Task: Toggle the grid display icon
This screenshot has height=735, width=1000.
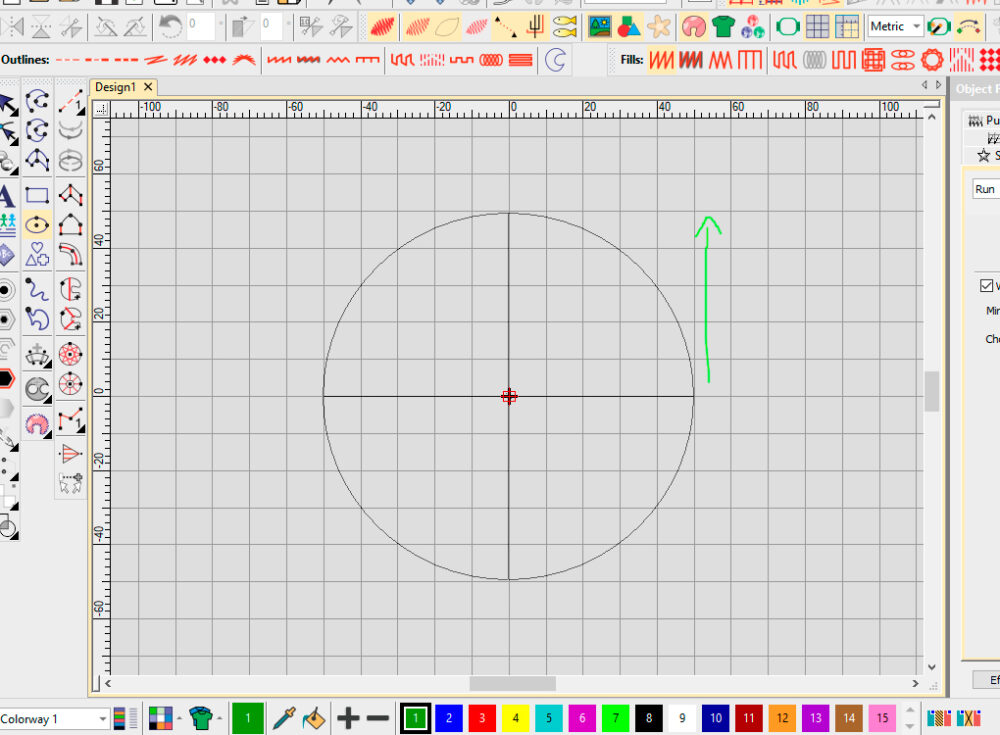Action: tap(817, 27)
